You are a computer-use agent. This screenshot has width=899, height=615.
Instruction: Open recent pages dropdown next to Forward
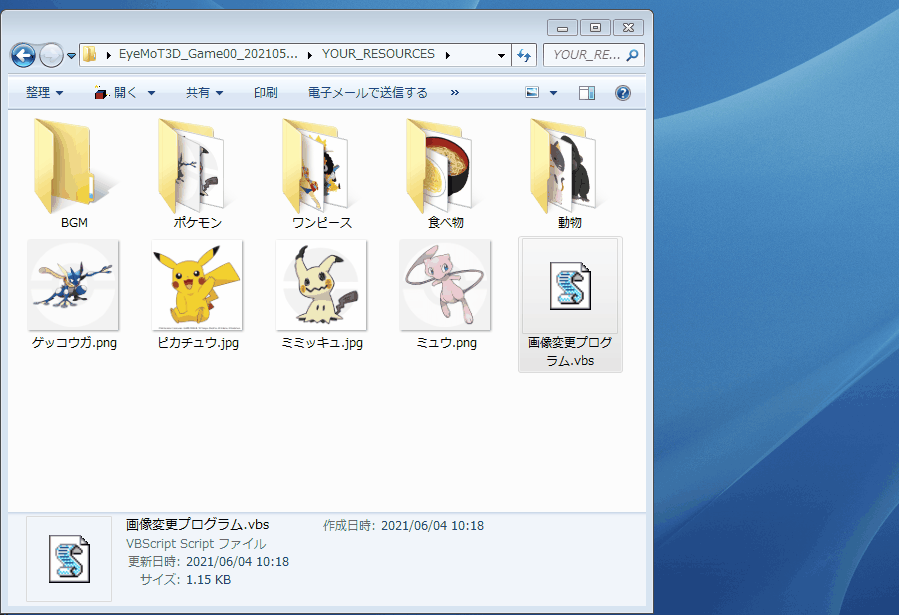pyautogui.click(x=71, y=56)
